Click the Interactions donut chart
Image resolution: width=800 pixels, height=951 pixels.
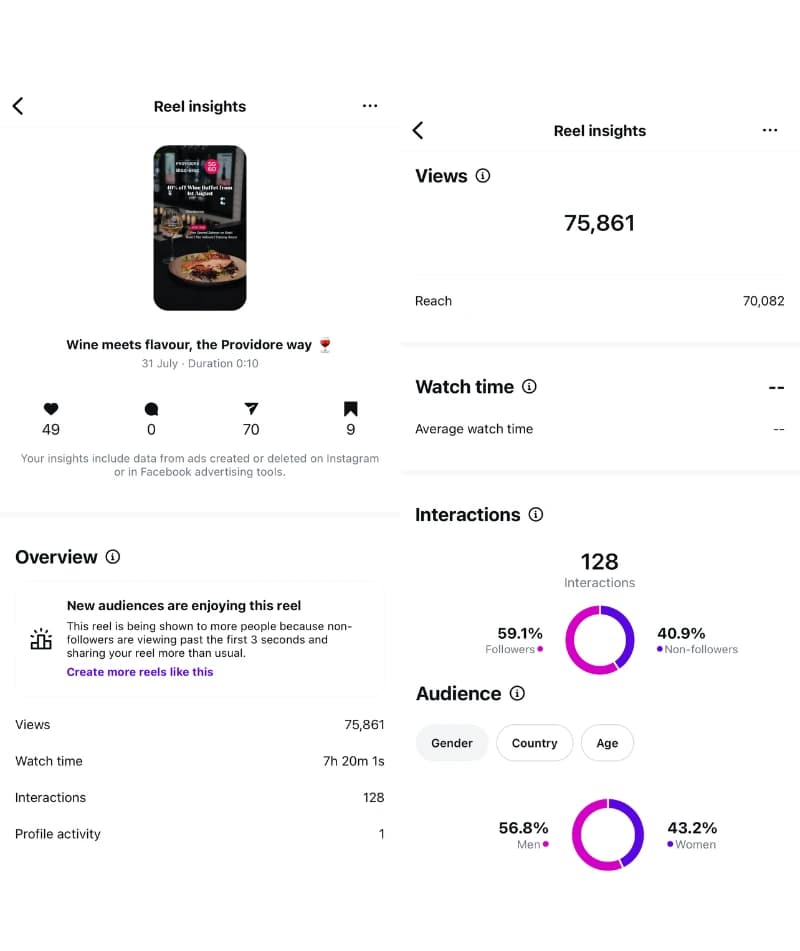[600, 640]
